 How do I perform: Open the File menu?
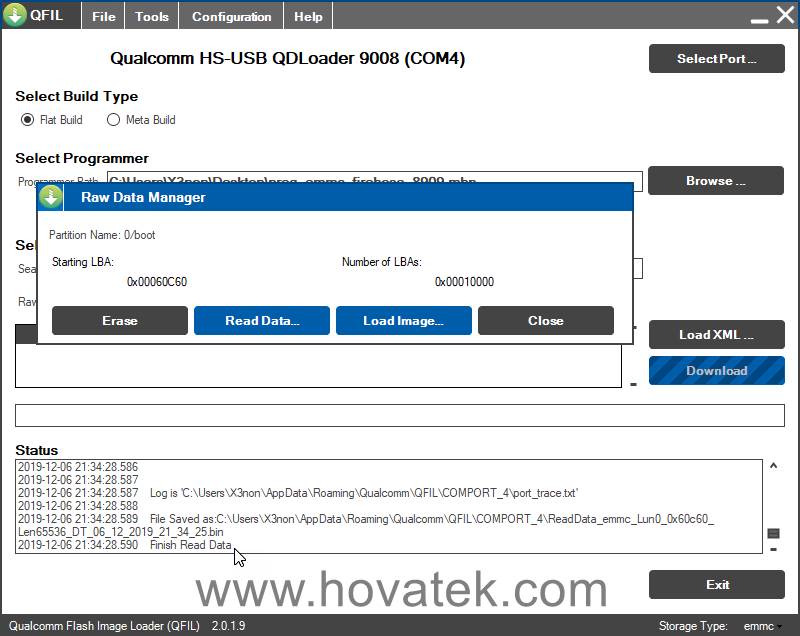(104, 16)
